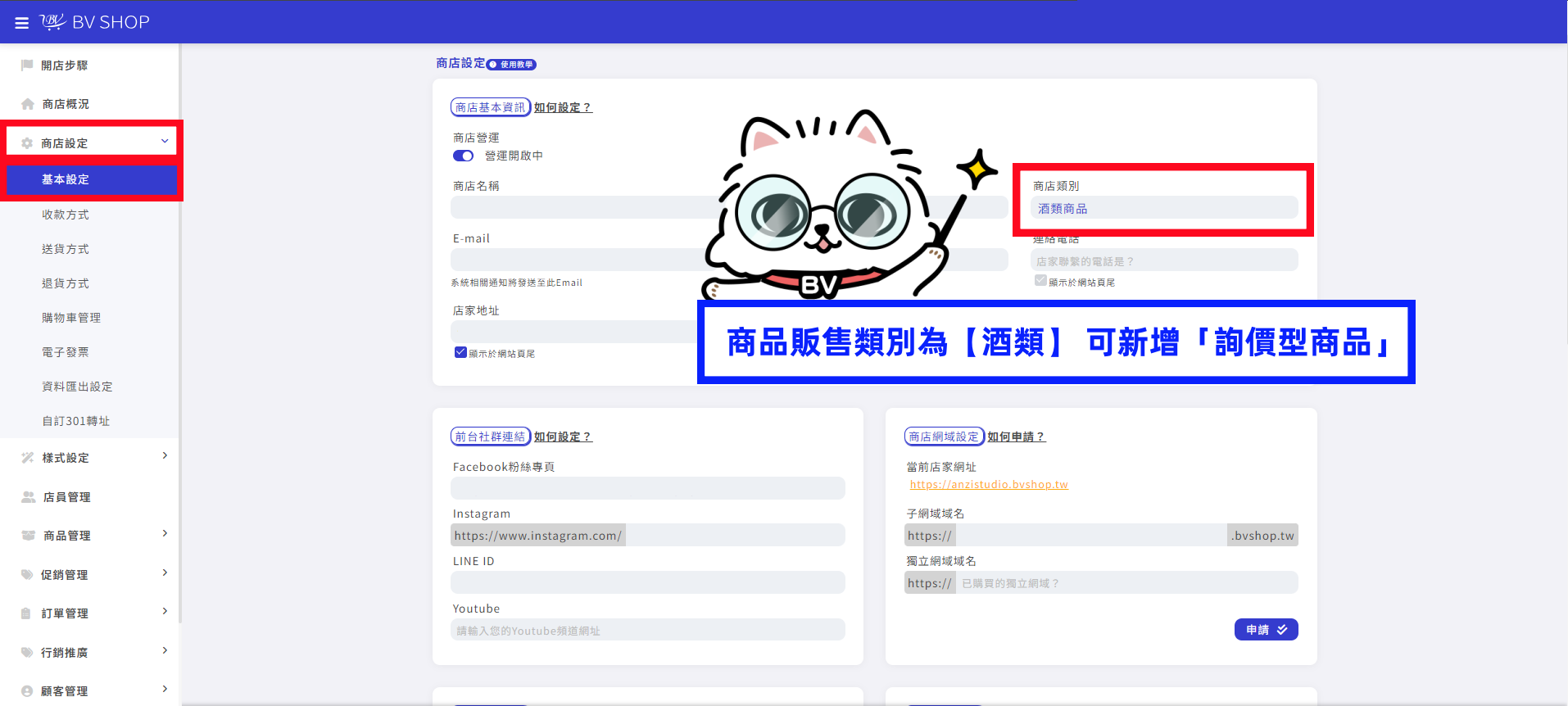Collapse the 商店設定 sidebar section chevron

165,142
